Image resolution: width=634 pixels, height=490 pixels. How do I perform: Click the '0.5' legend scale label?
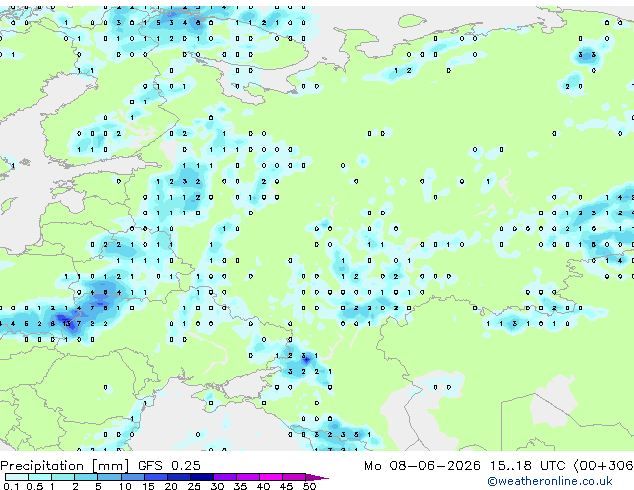pos(34,486)
